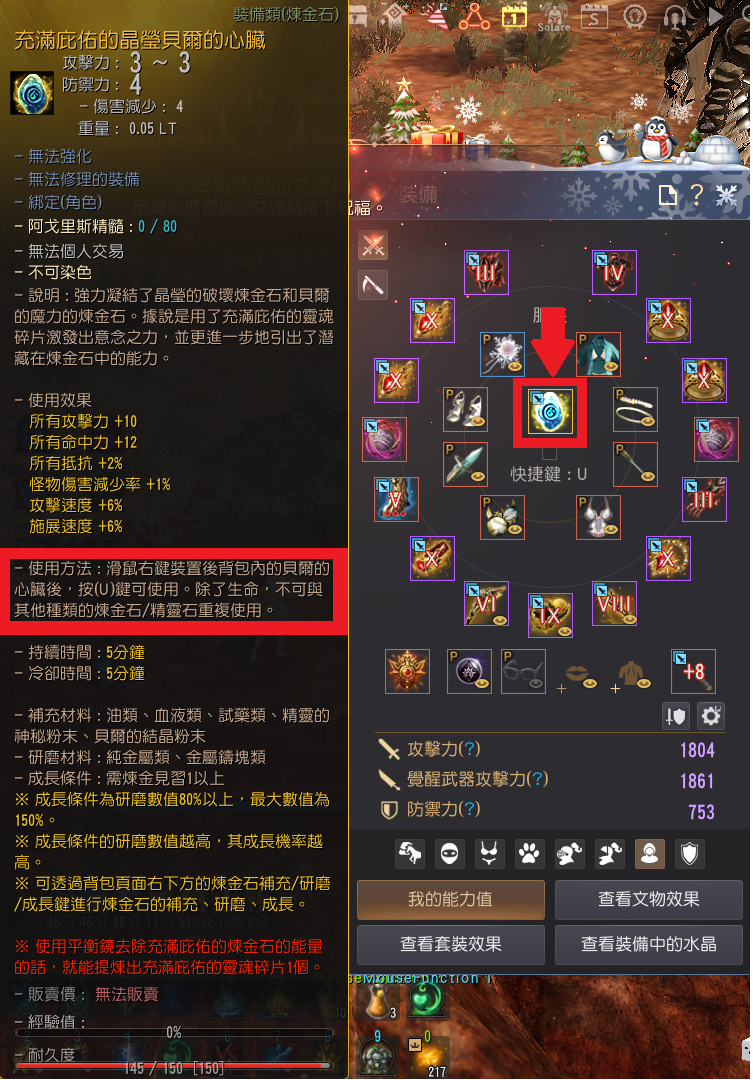This screenshot has height=1080, width=753.
Task: Click the snowflake icon in equipment header
Action: (726, 196)
